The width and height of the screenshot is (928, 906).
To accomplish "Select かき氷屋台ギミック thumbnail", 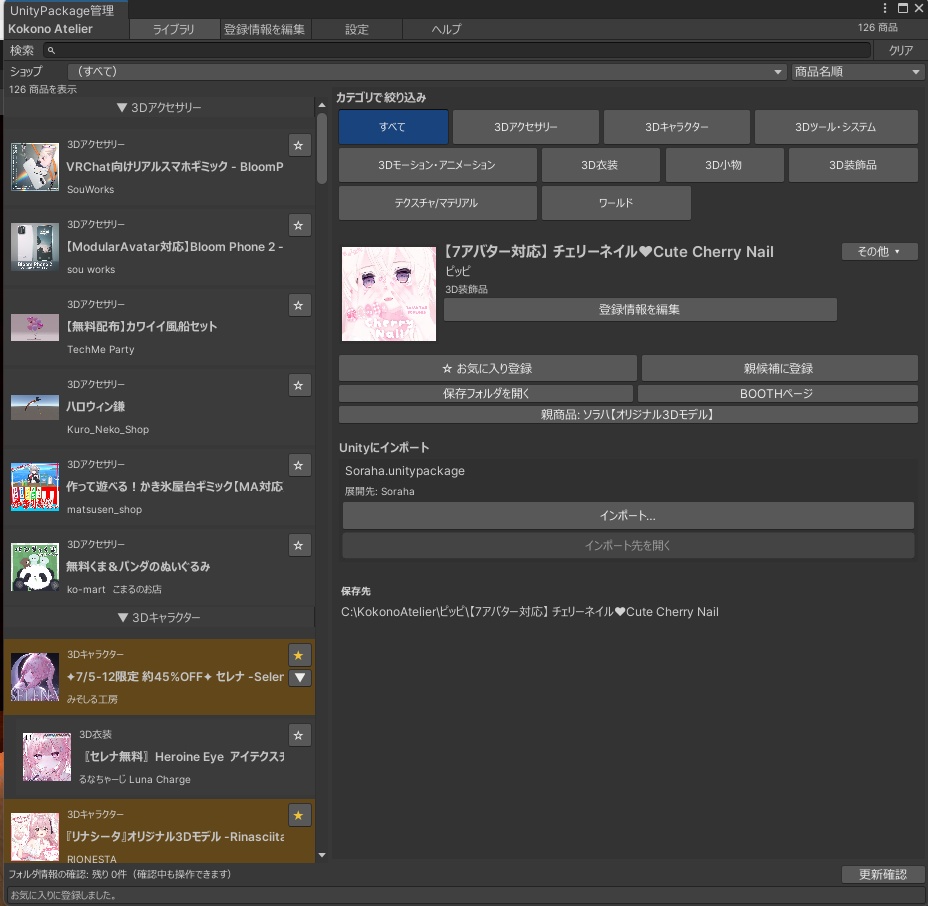I will pyautogui.click(x=35, y=486).
